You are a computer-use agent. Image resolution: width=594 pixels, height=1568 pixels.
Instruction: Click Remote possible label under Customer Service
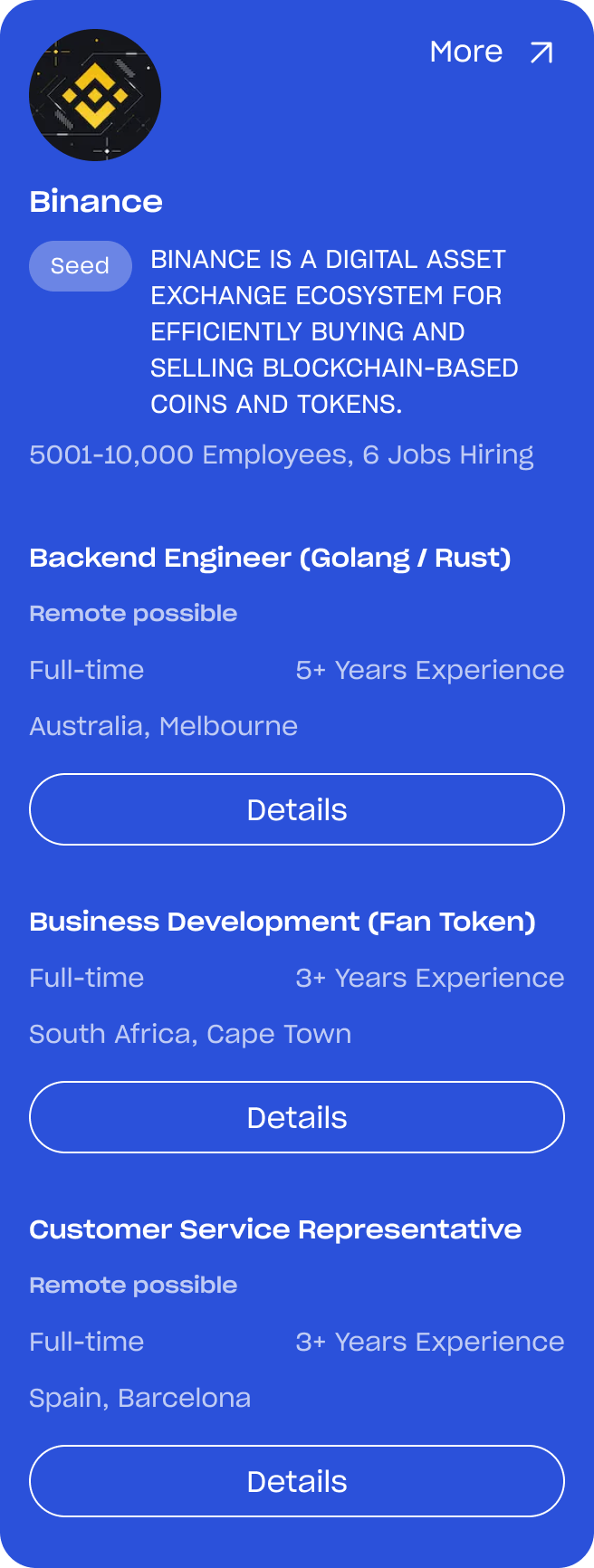[x=133, y=1285]
